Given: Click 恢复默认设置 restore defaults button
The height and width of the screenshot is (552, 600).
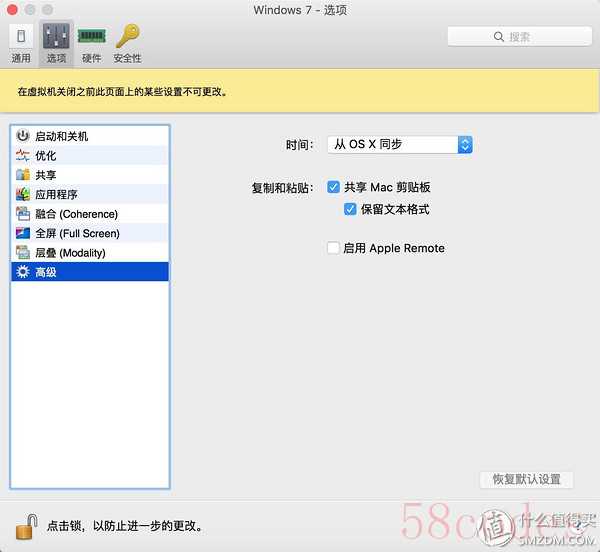Looking at the screenshot, I should pos(527,479).
